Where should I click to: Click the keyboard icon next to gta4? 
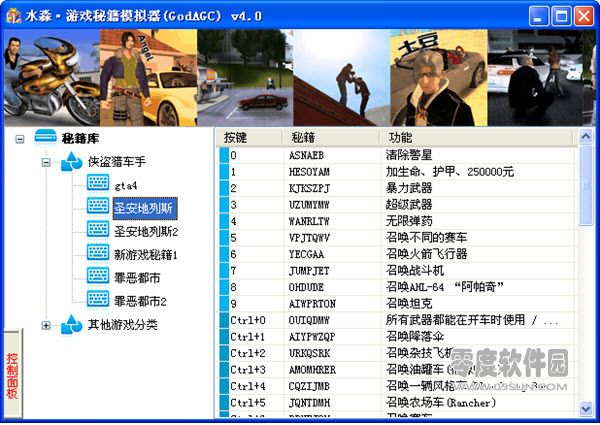98,182
